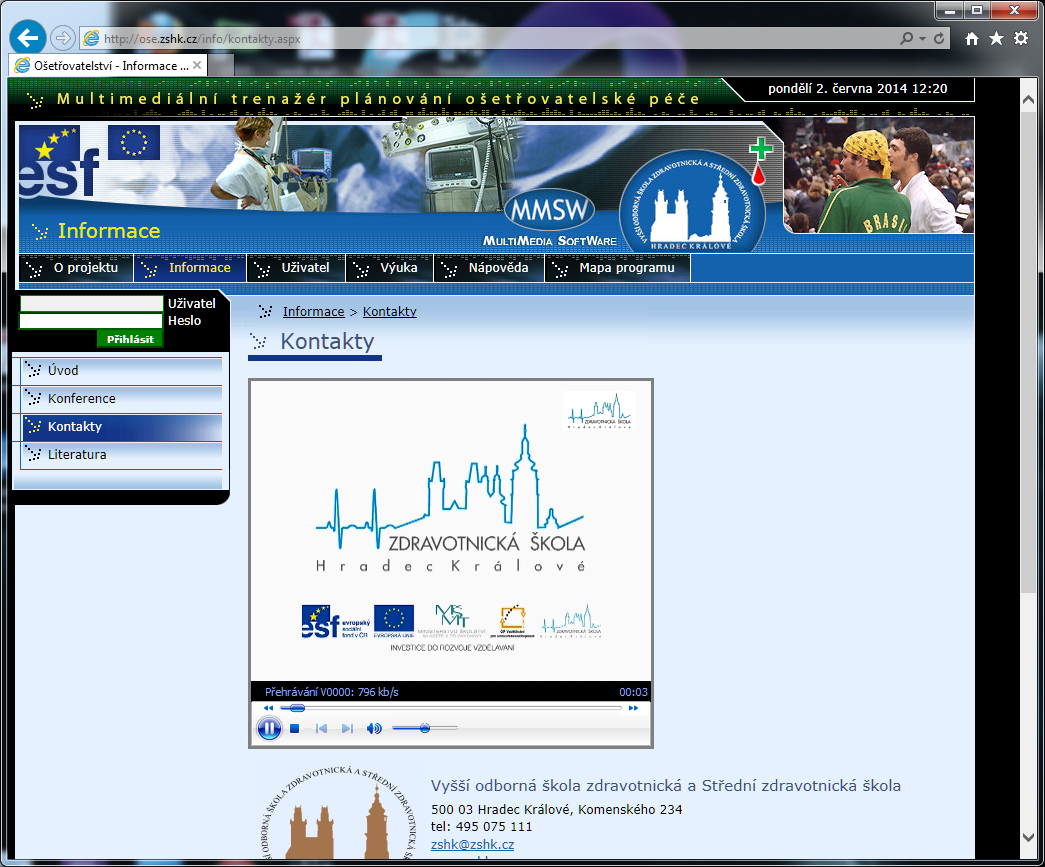The width and height of the screenshot is (1045, 867).
Task: Open the Nápověda menu item
Action: 489,268
